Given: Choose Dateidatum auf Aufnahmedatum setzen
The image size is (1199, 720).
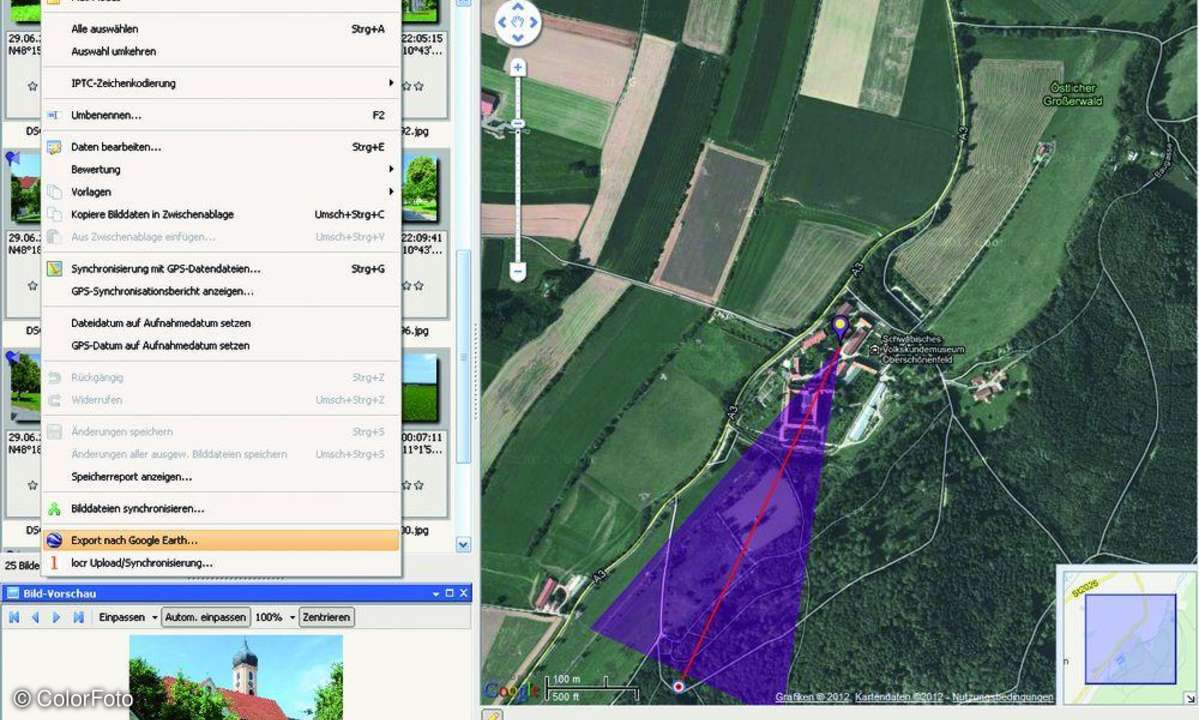Looking at the screenshot, I should (221, 323).
